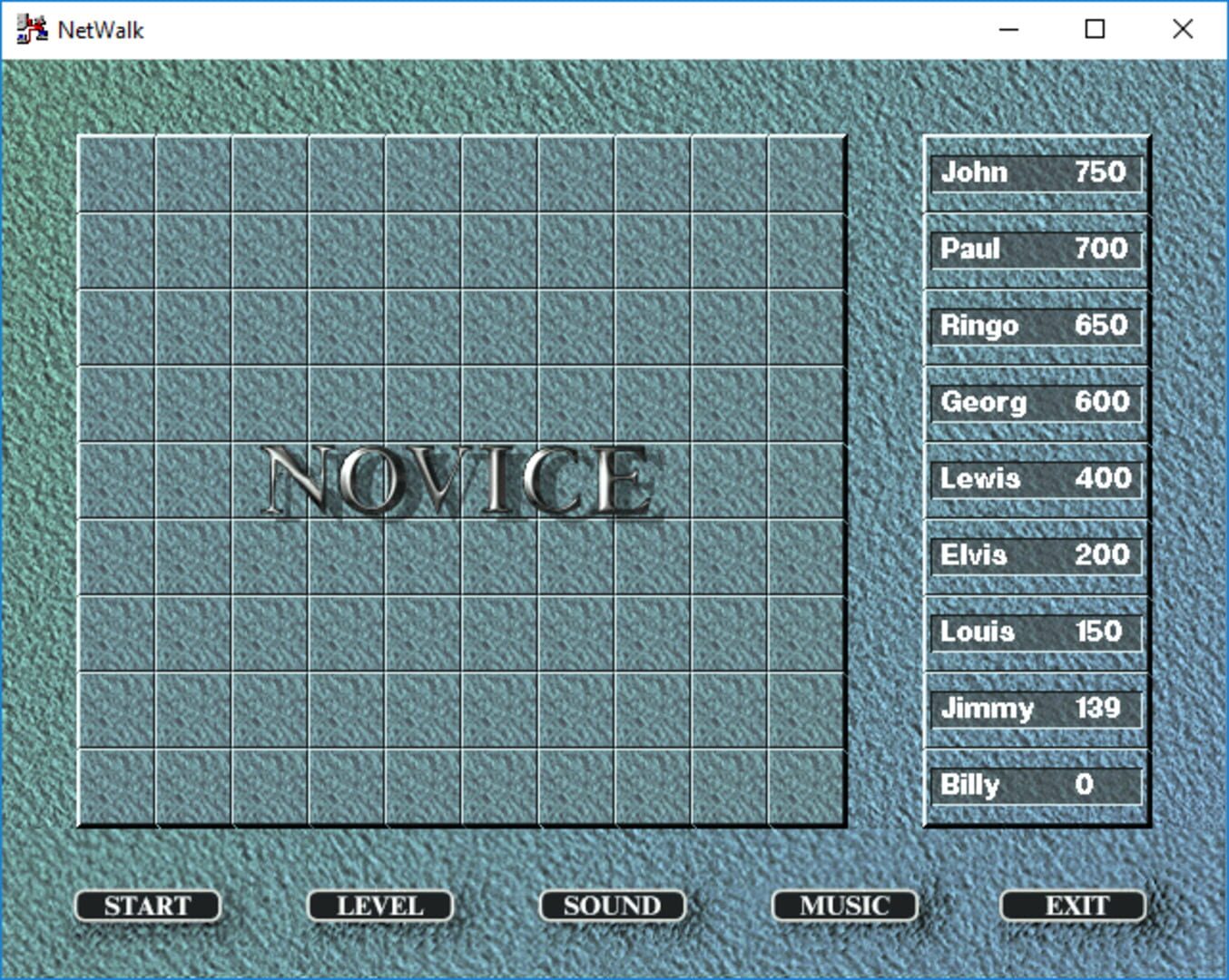This screenshot has height=980, width=1229.
Task: Click the NetWalk title bar text
Action: 100,30
